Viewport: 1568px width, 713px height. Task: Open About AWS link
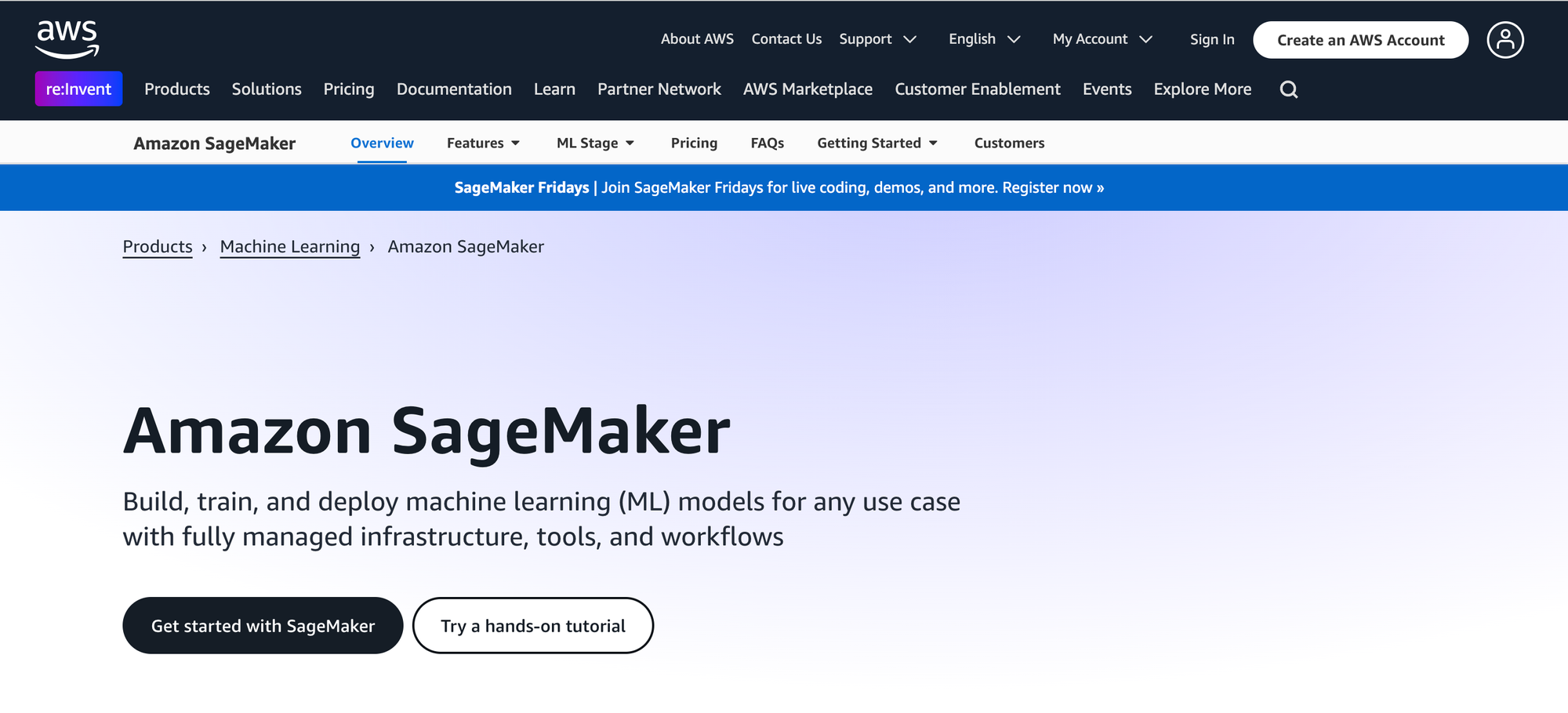(697, 39)
